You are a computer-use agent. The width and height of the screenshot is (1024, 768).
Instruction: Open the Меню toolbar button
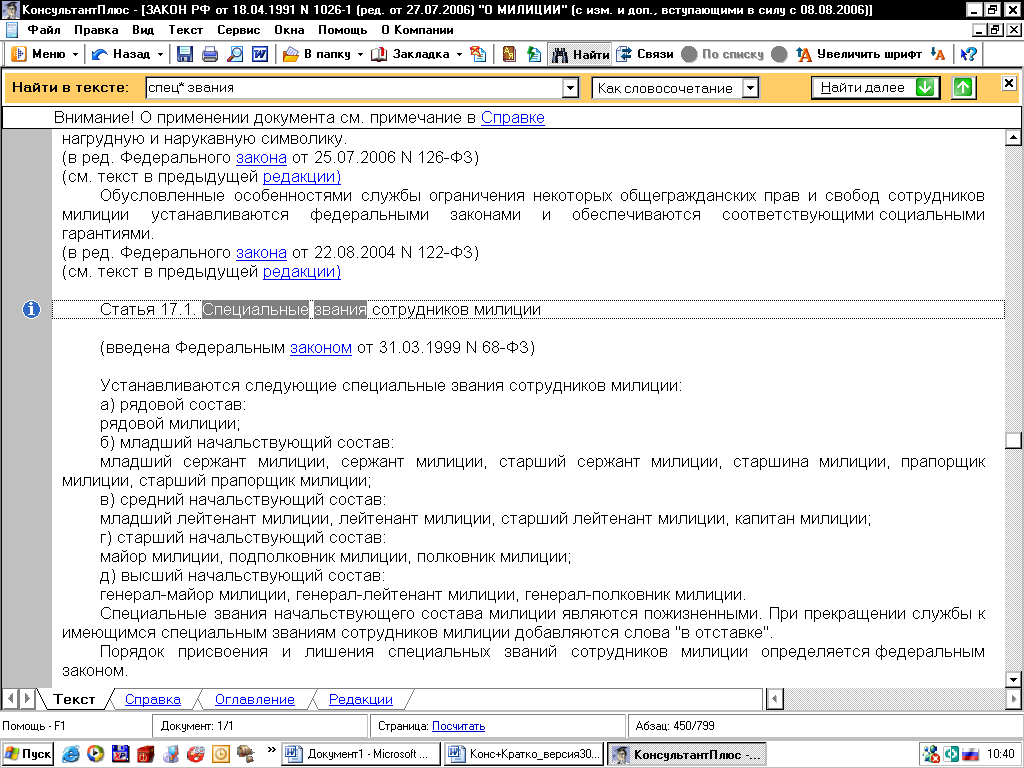38,54
